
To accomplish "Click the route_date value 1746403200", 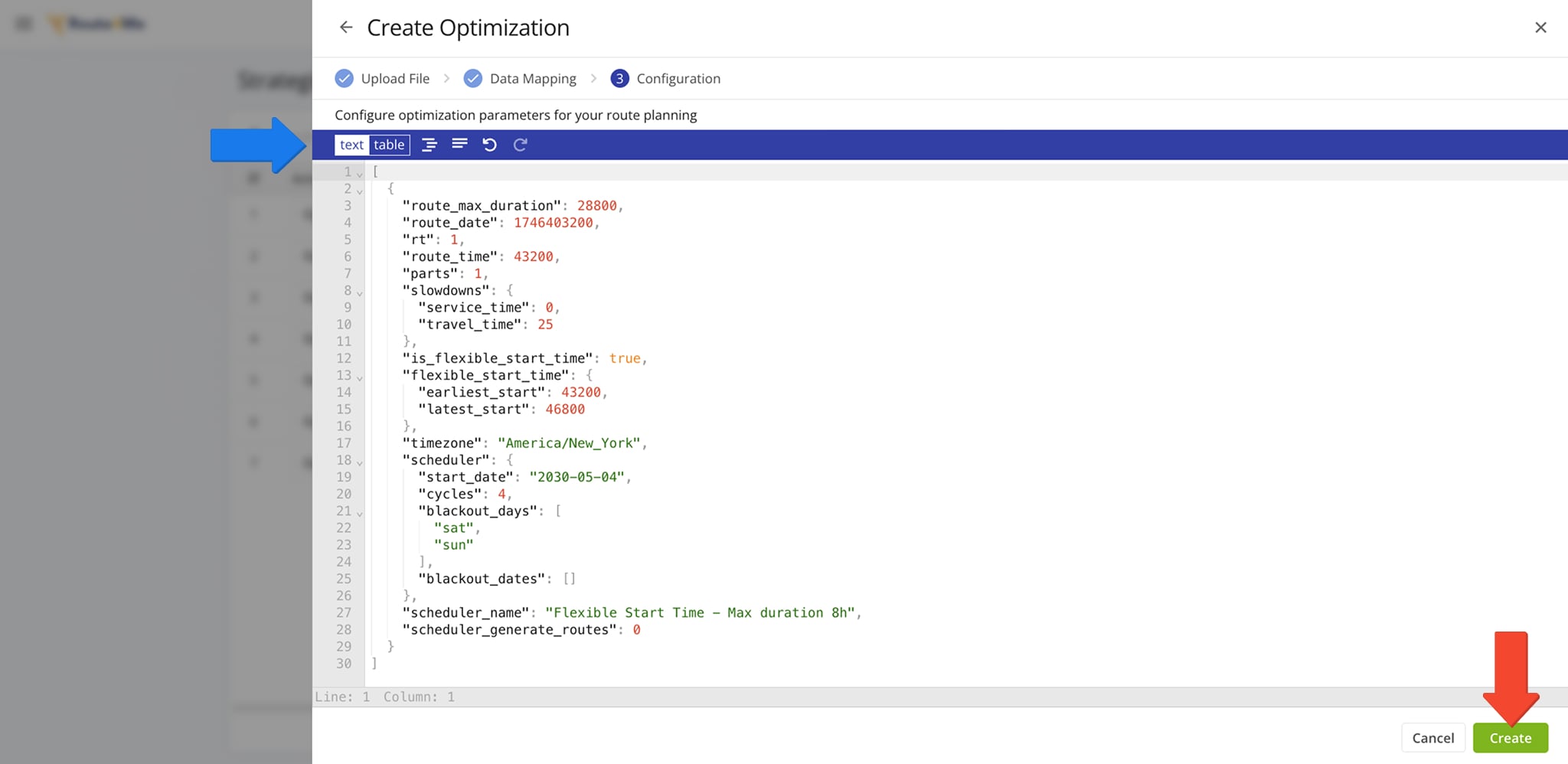I will click(x=553, y=222).
